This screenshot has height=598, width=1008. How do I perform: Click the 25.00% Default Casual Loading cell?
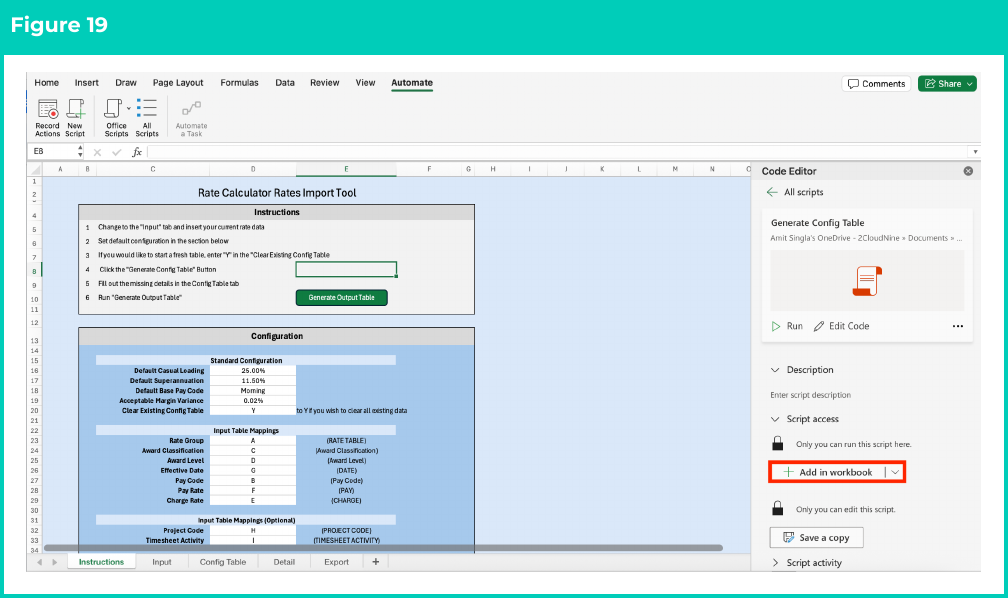253,371
